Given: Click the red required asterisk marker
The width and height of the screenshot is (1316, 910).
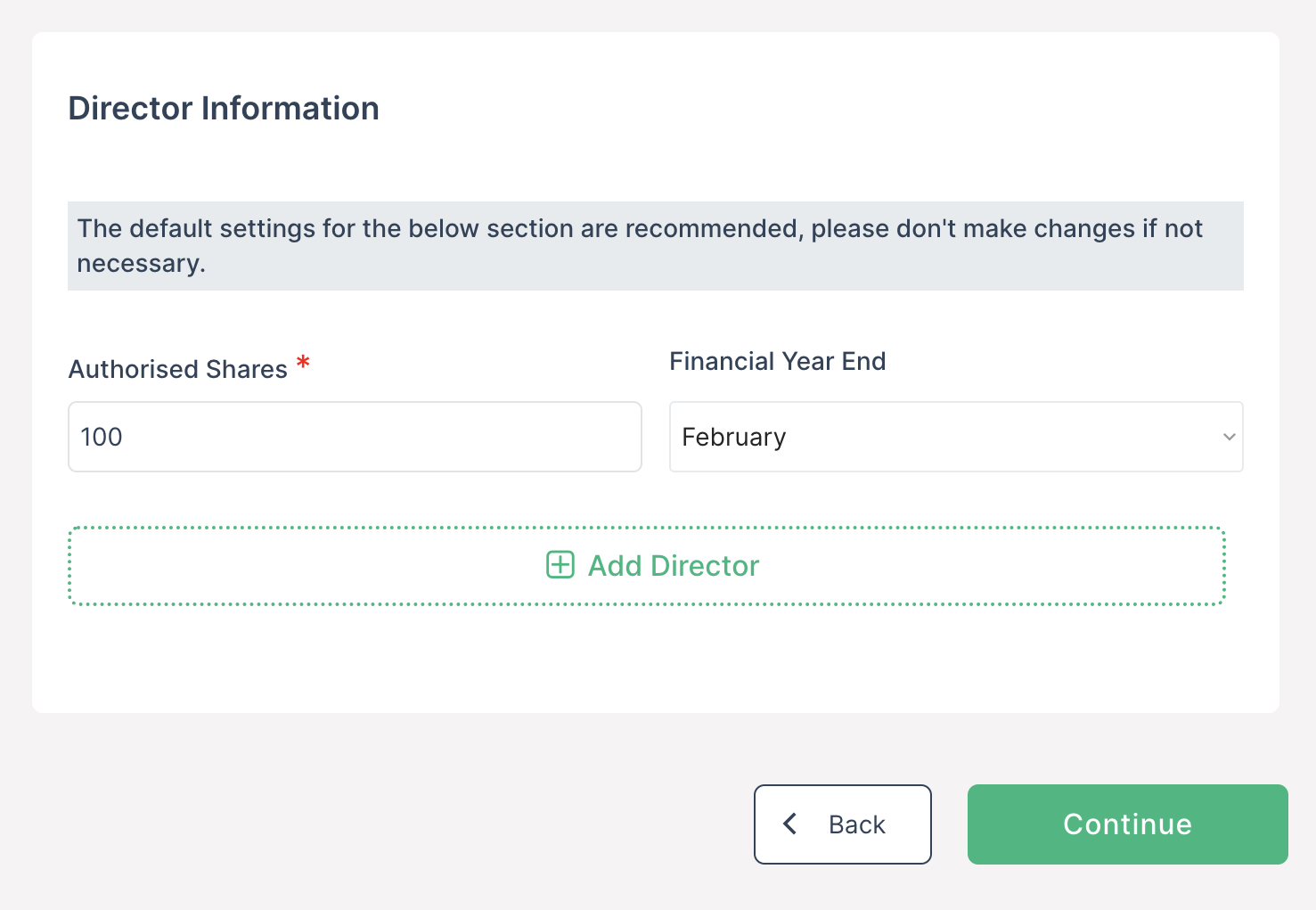Looking at the screenshot, I should (303, 363).
